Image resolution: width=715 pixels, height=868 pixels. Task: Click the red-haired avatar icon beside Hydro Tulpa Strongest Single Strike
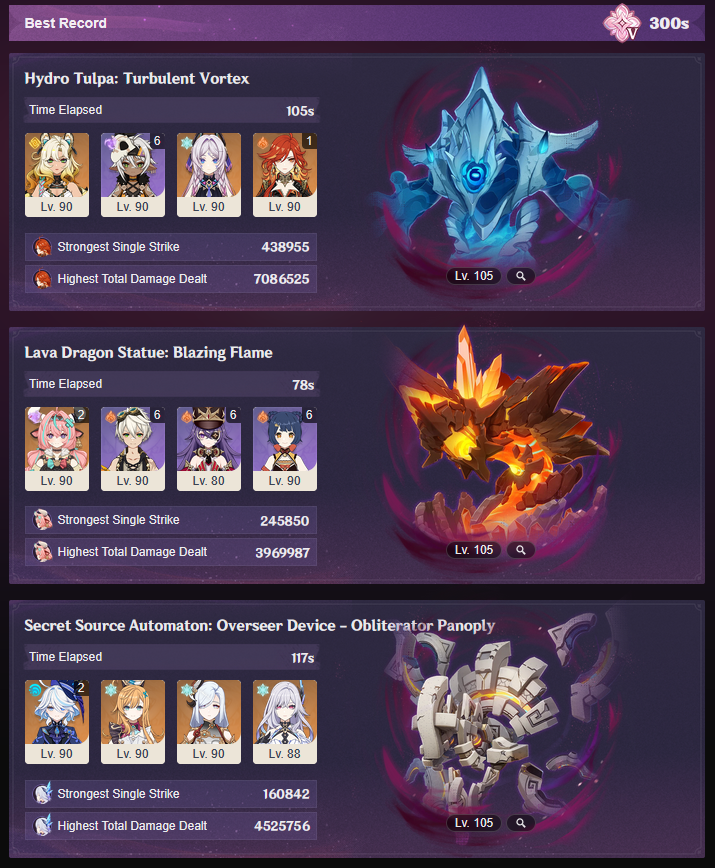tap(42, 247)
